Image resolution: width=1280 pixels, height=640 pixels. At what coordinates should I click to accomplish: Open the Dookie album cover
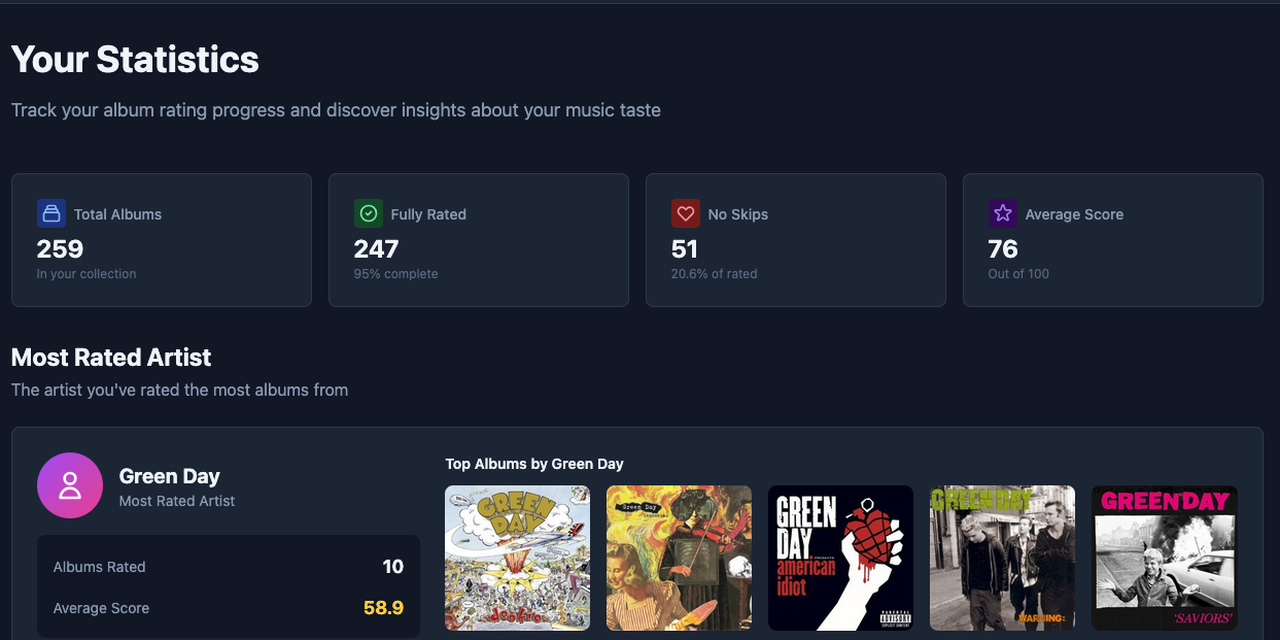pyautogui.click(x=517, y=558)
